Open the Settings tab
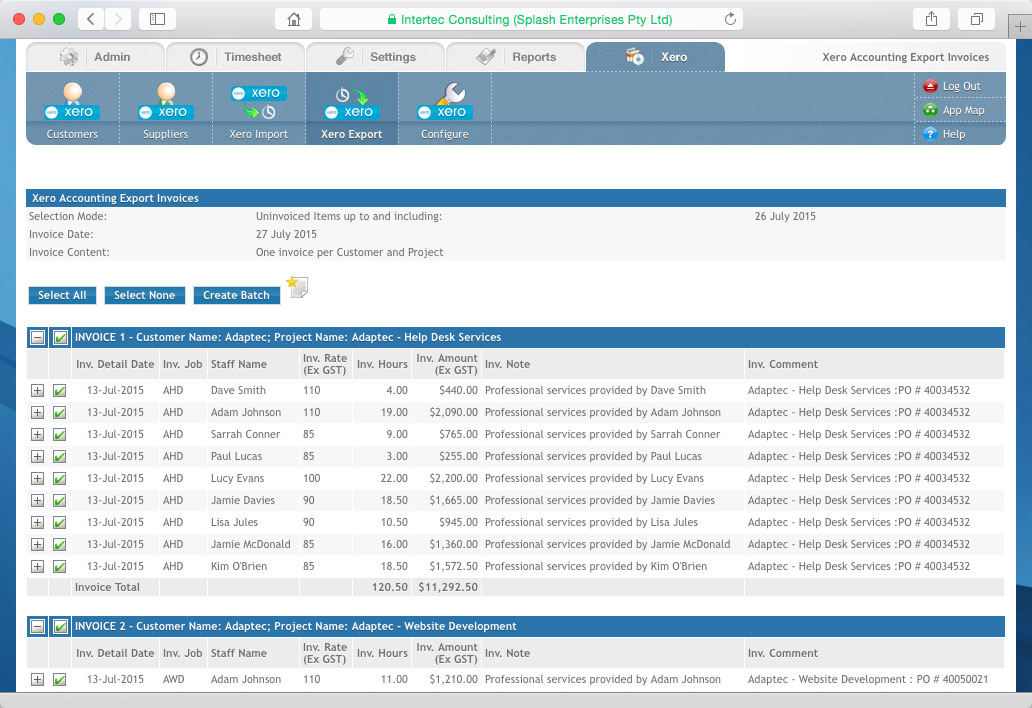1032x708 pixels. coord(375,57)
